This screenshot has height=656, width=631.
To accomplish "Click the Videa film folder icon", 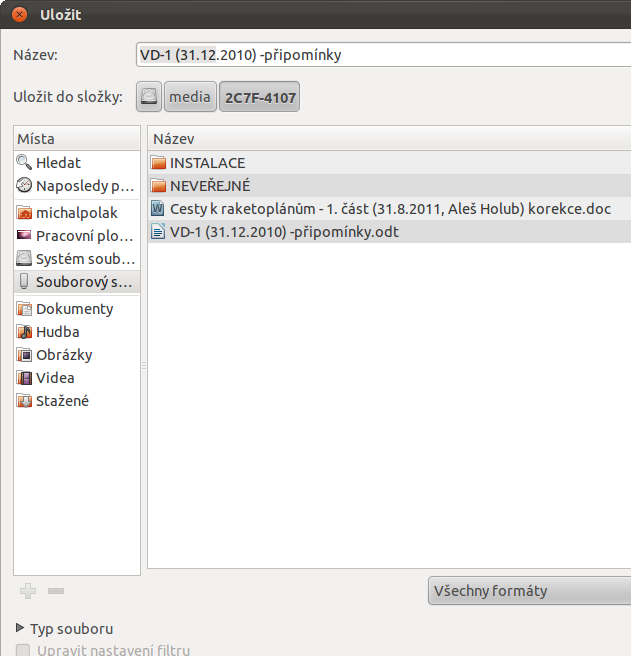I will pos(24,378).
